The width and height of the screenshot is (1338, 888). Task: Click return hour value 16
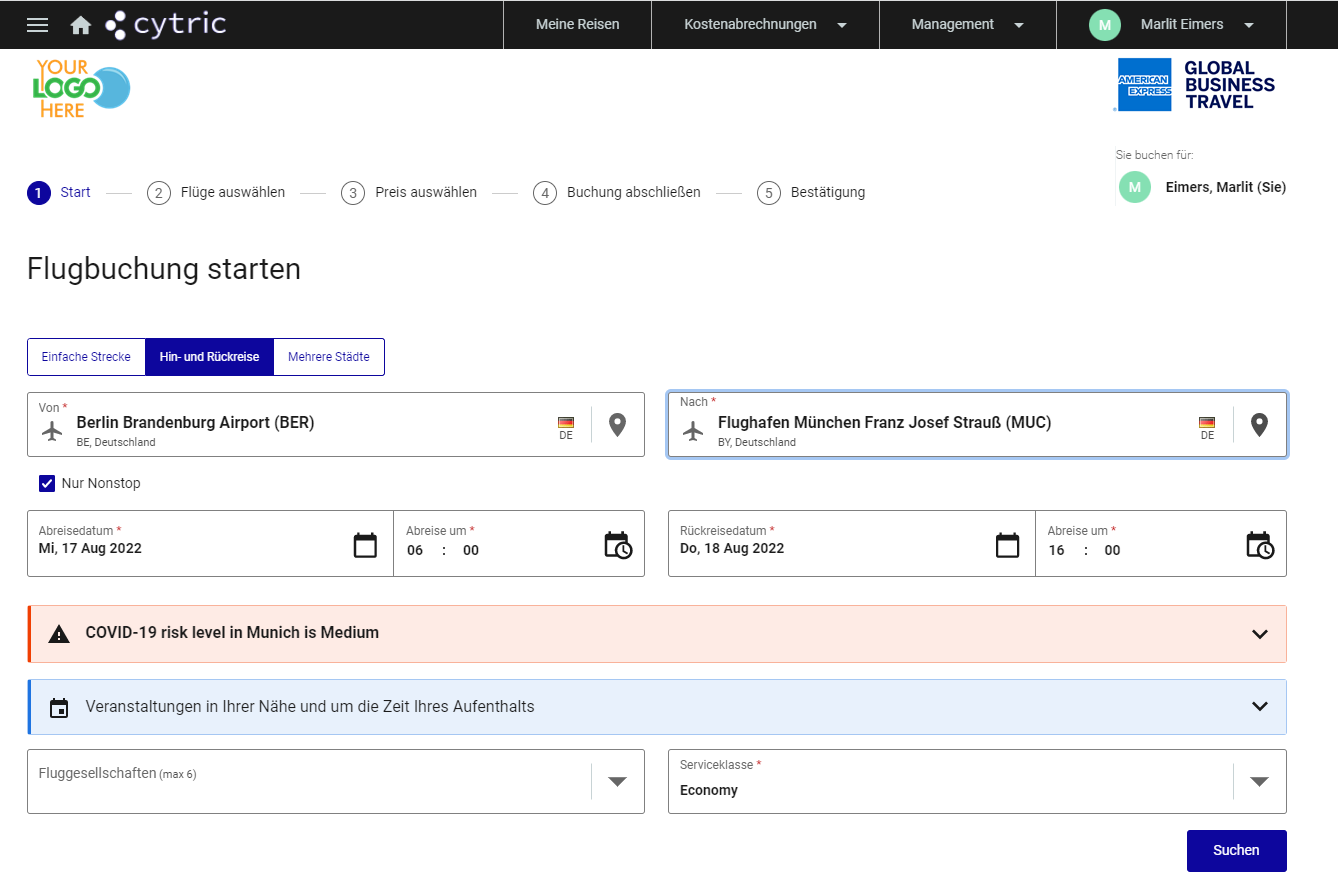point(1057,551)
